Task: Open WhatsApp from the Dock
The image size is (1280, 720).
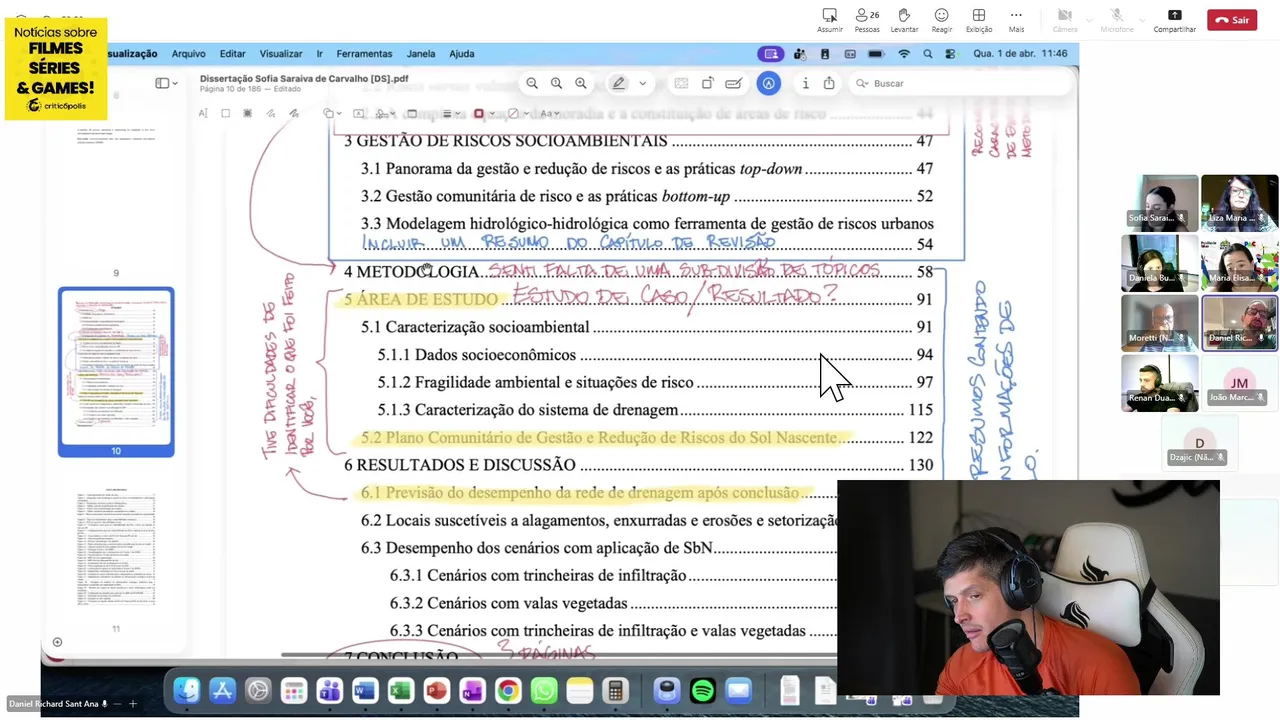Action: pos(543,690)
